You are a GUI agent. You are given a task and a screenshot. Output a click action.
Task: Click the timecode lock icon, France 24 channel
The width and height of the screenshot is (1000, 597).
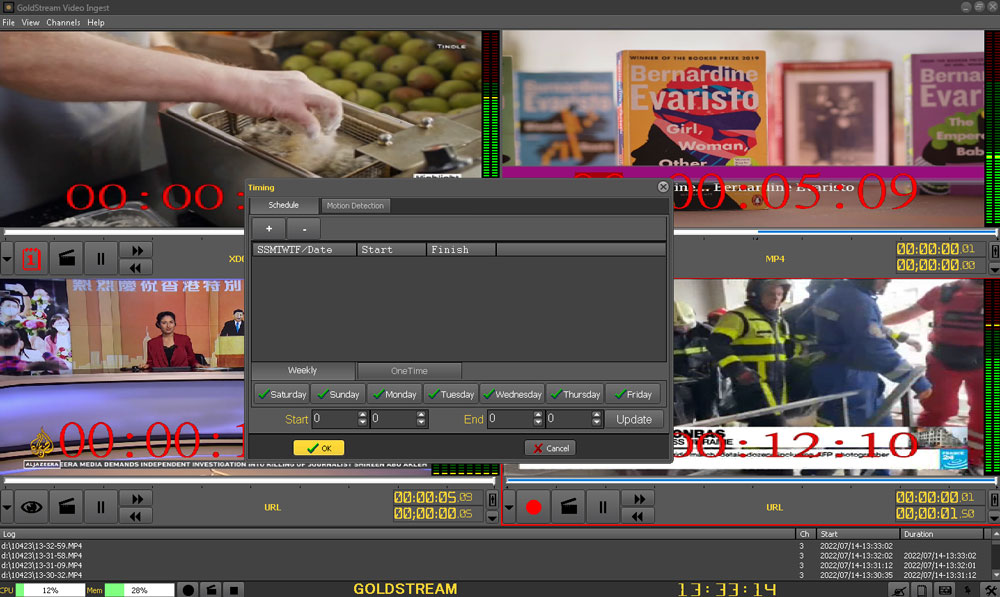[x=995, y=499]
